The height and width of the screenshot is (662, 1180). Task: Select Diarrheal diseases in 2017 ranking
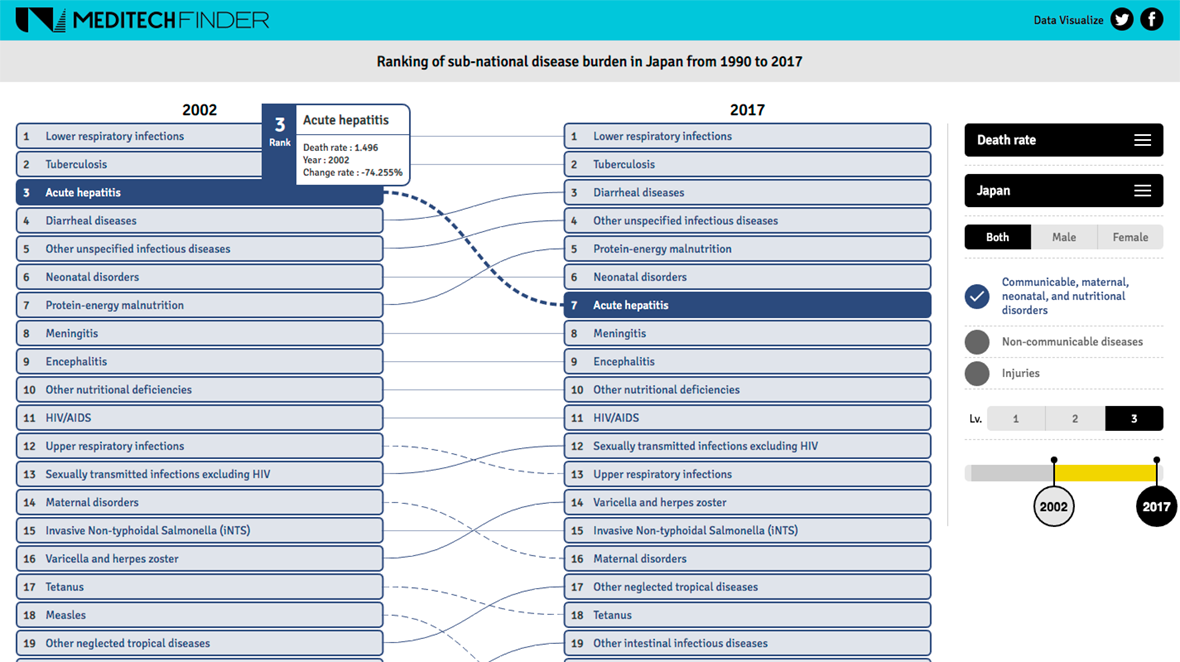tap(747, 193)
